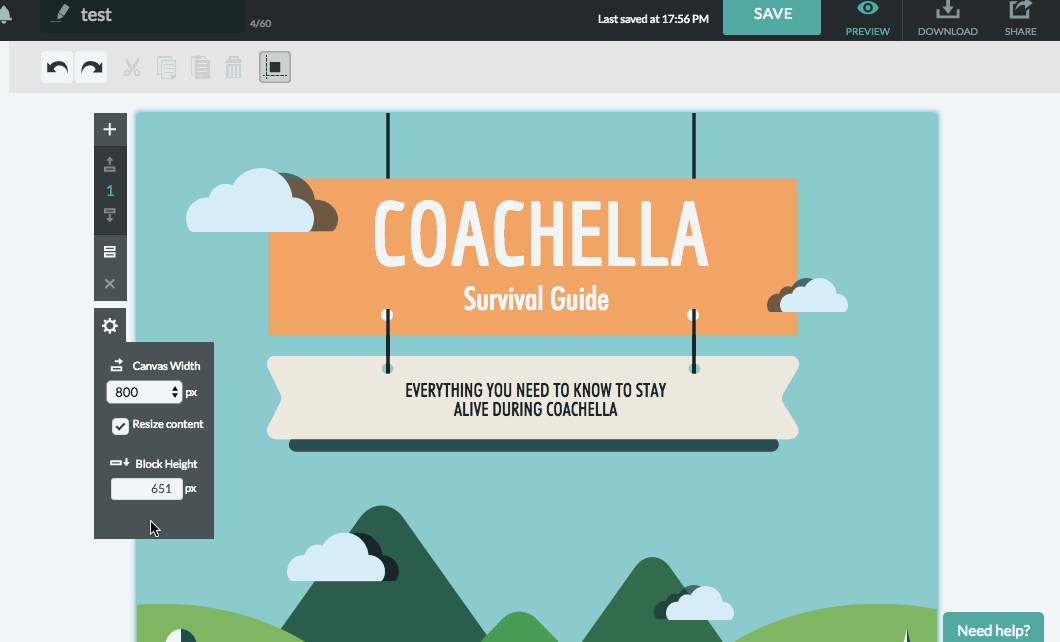Click the Block Height input field

(147, 489)
